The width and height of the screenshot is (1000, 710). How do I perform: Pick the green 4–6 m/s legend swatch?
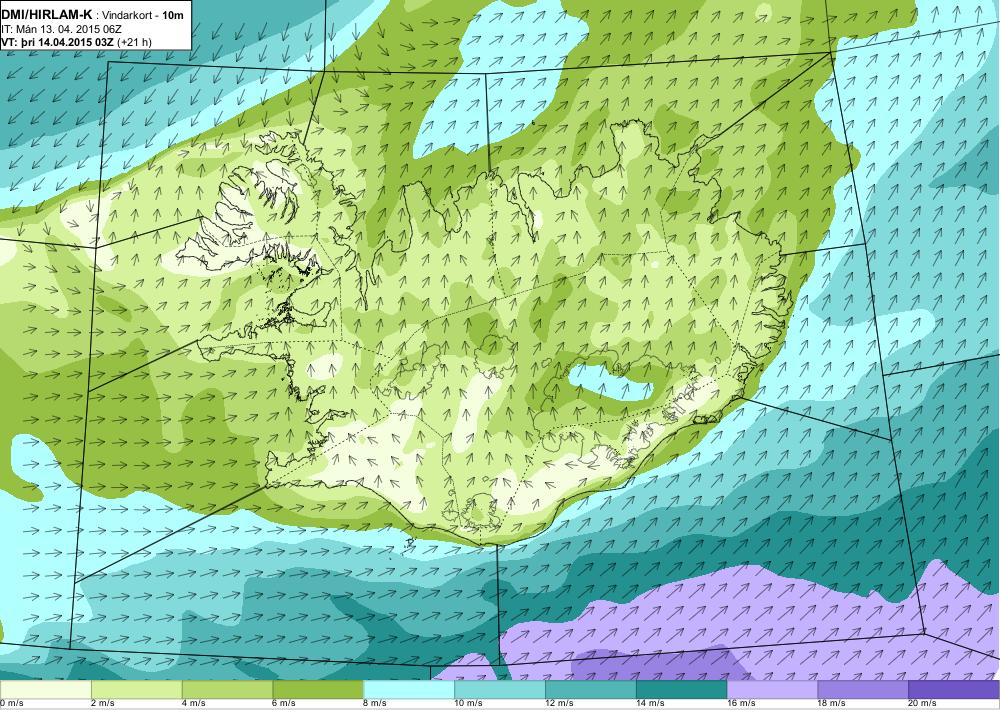click(x=227, y=689)
